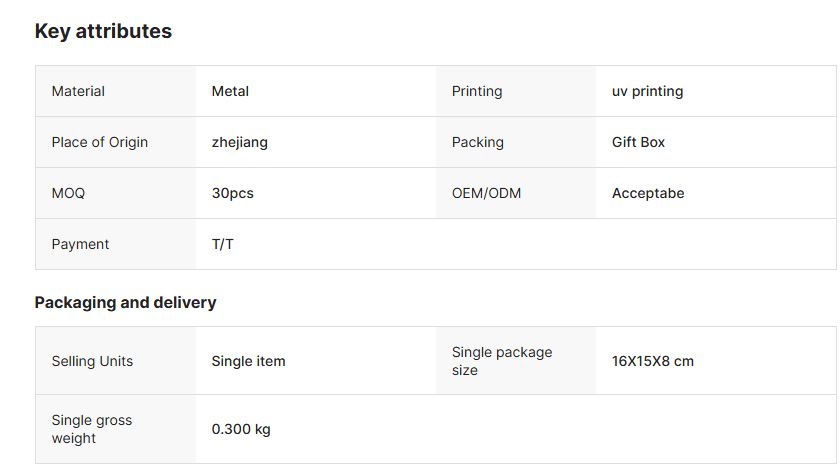This screenshot has height=471, width=840.
Task: Click the zhejiang value text
Action: click(x=239, y=143)
